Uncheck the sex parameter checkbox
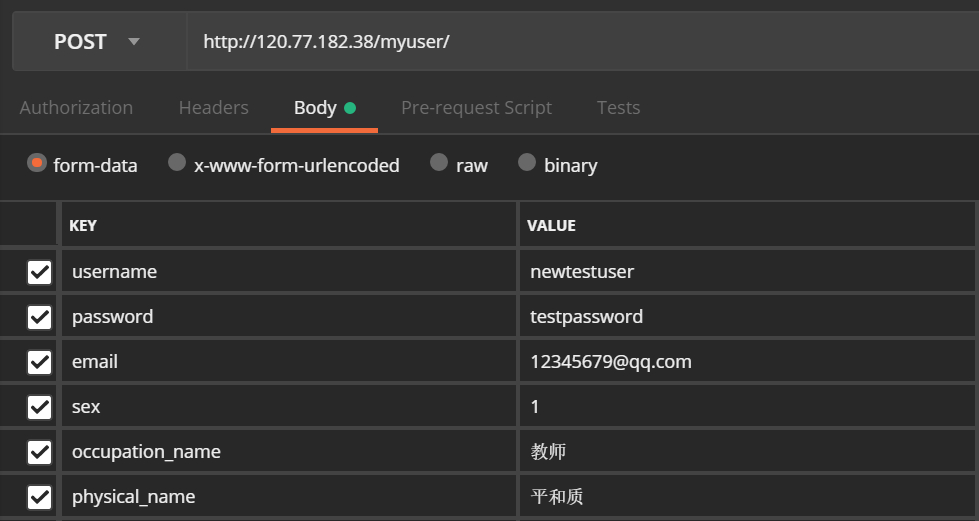The width and height of the screenshot is (979, 521). point(40,407)
